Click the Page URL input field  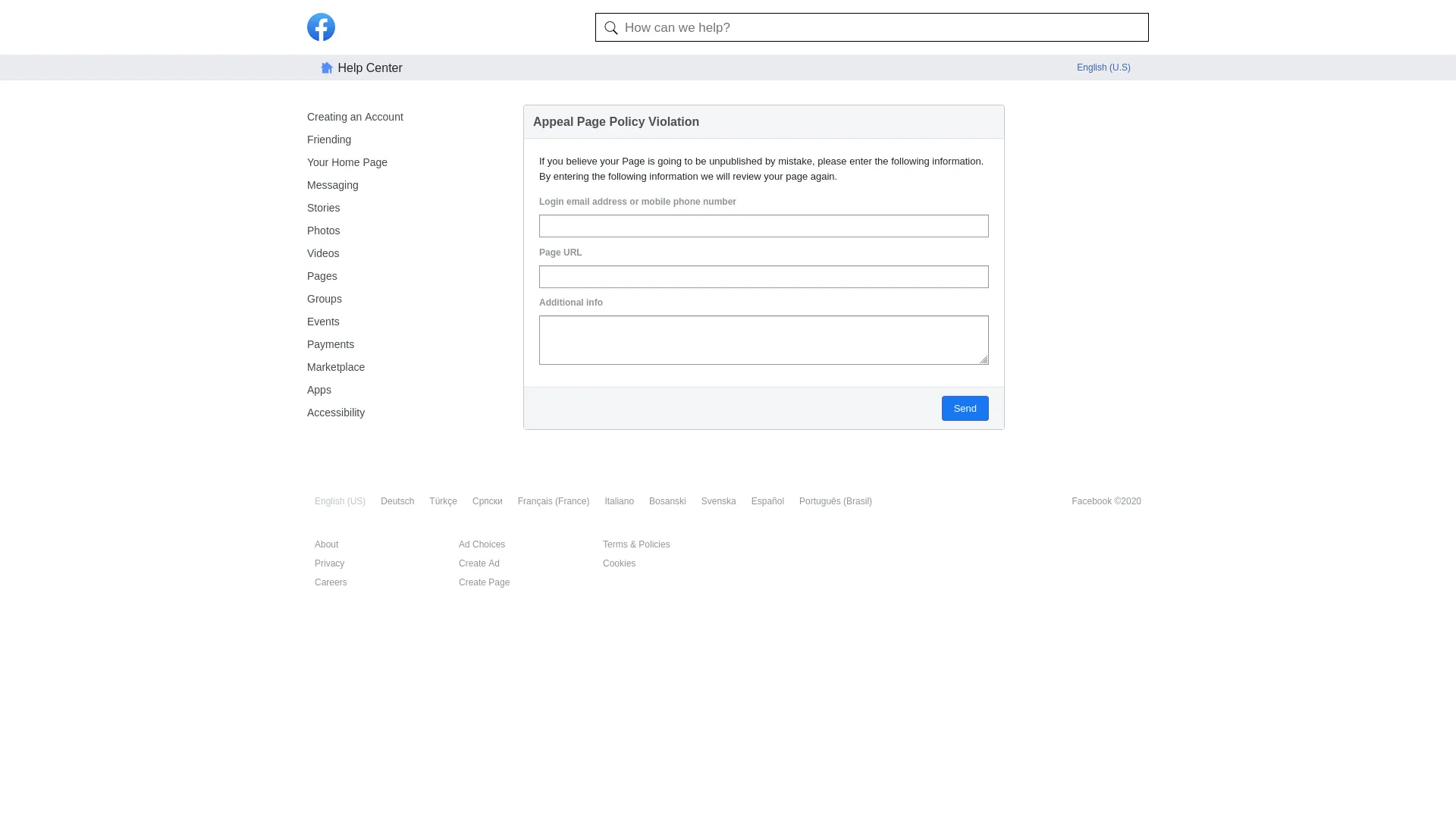pyautogui.click(x=764, y=277)
